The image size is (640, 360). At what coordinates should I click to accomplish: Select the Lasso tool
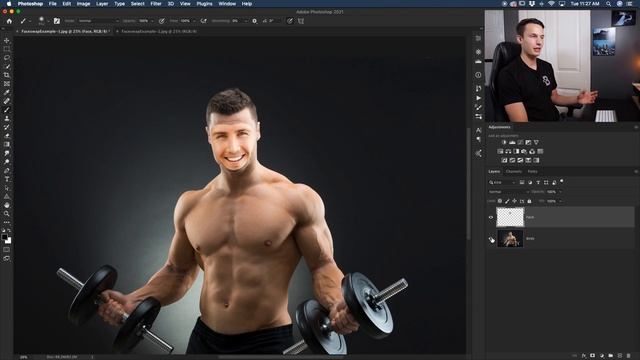coord(7,58)
